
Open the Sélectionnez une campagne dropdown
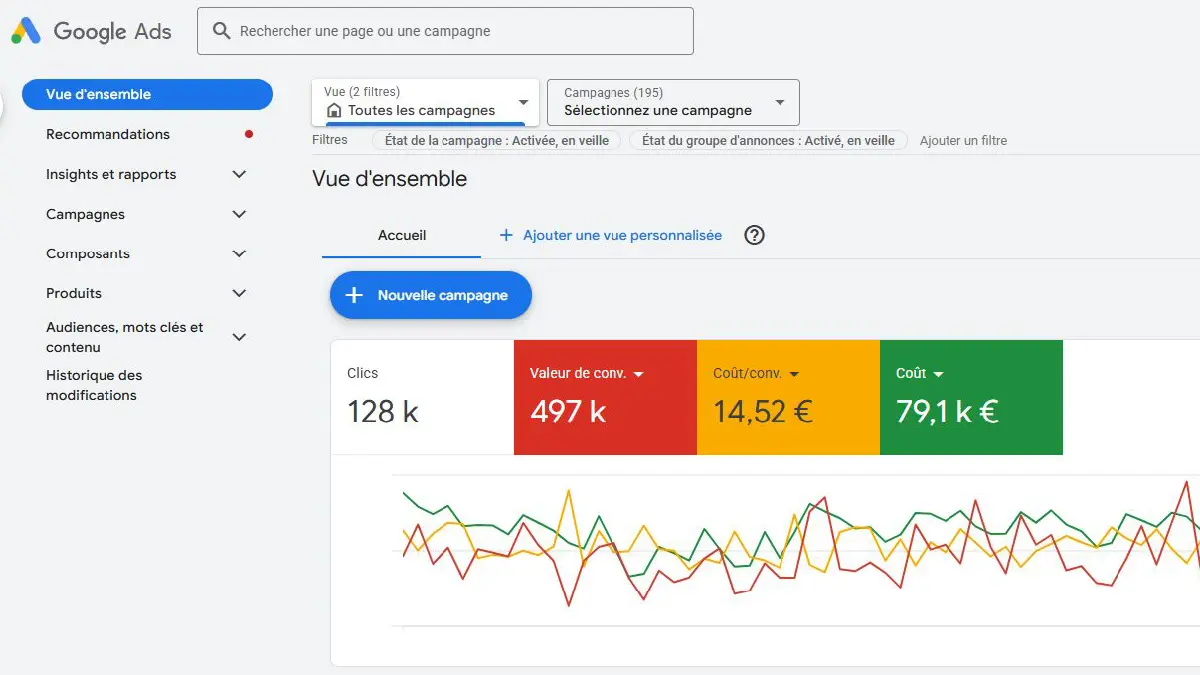point(673,102)
